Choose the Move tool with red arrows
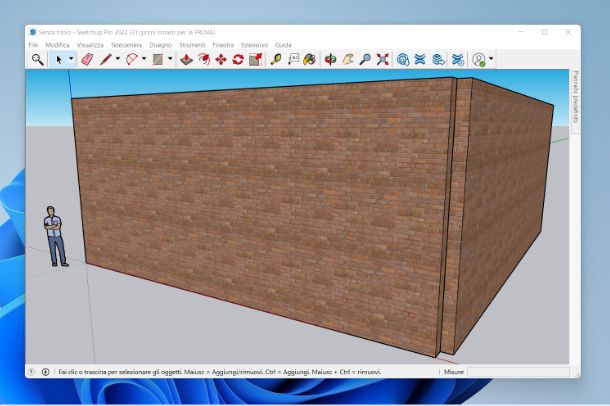 pyautogui.click(x=221, y=60)
